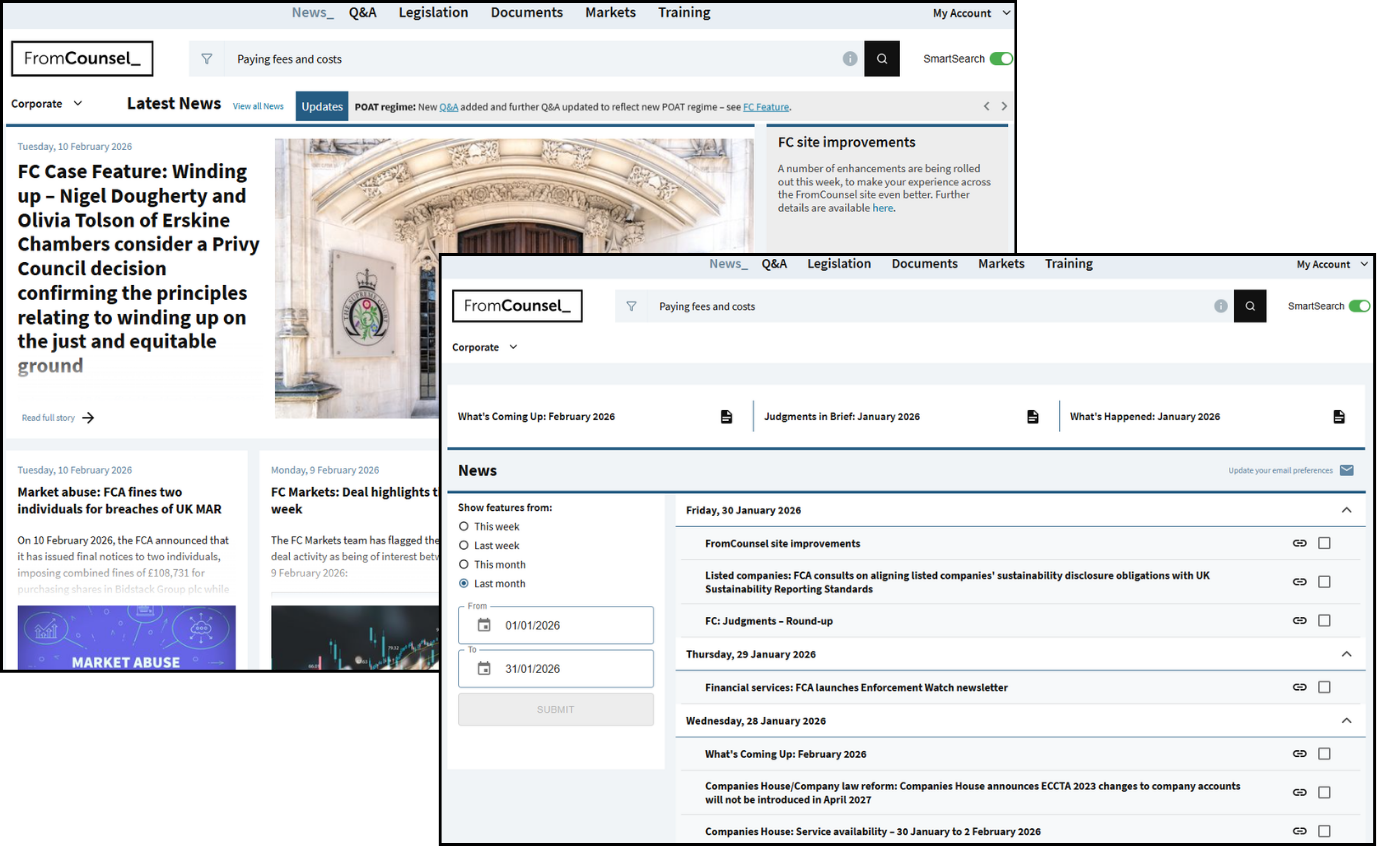This screenshot has height=846, width=1388.
Task: Click the Read full story link
Action: 58,418
